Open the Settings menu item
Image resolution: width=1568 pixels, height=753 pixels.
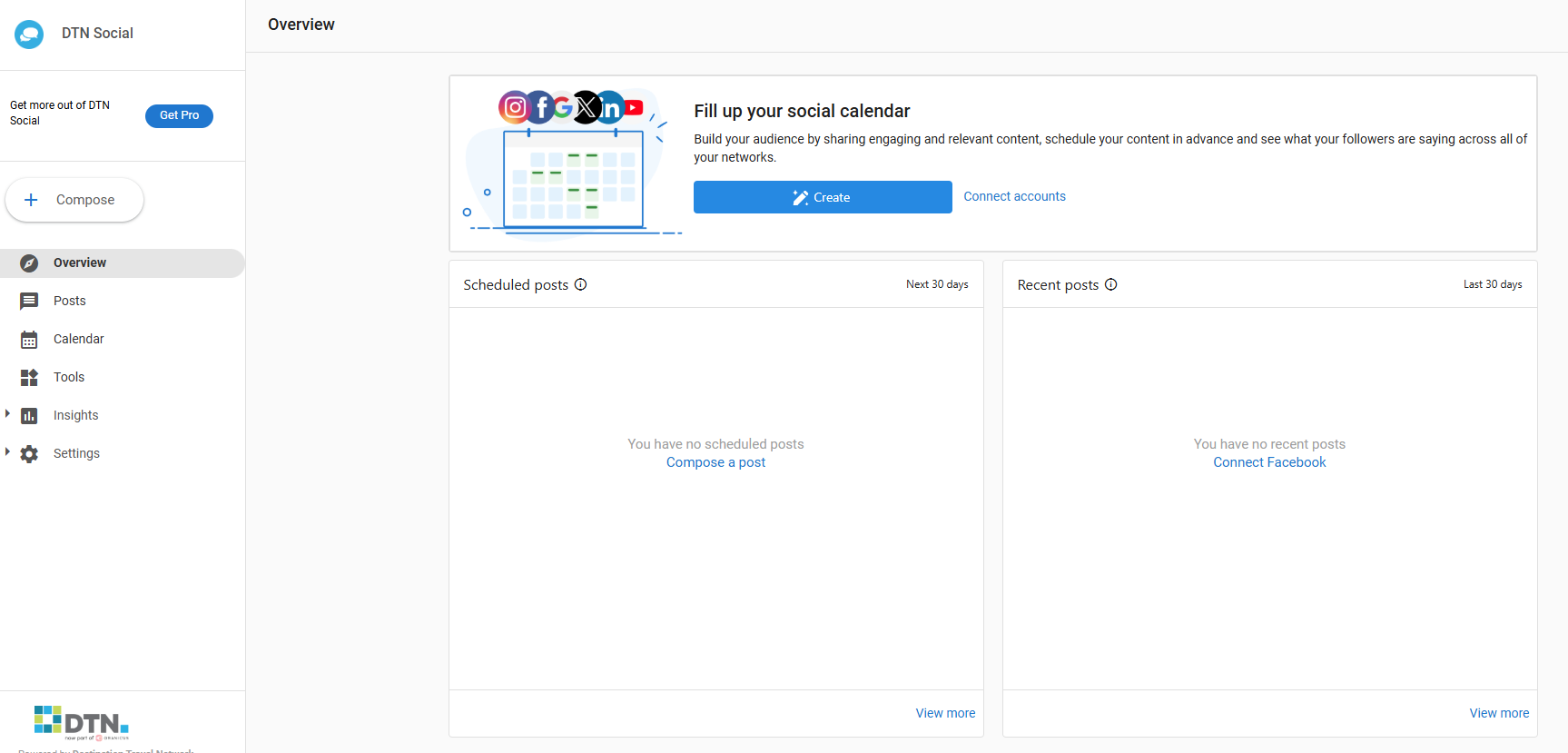click(123, 454)
